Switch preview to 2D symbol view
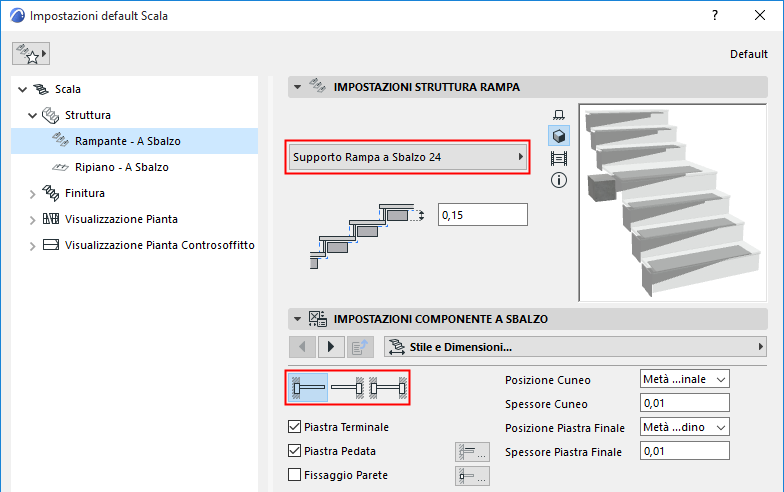This screenshot has height=492, width=784. tap(559, 114)
